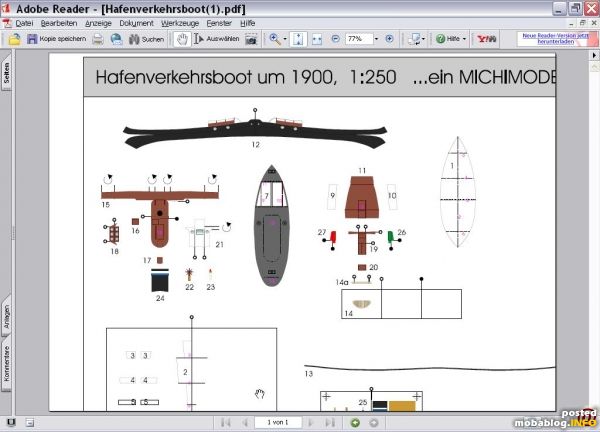The height and width of the screenshot is (432, 600).
Task: Click the part number label 15
Action: [x=106, y=205]
